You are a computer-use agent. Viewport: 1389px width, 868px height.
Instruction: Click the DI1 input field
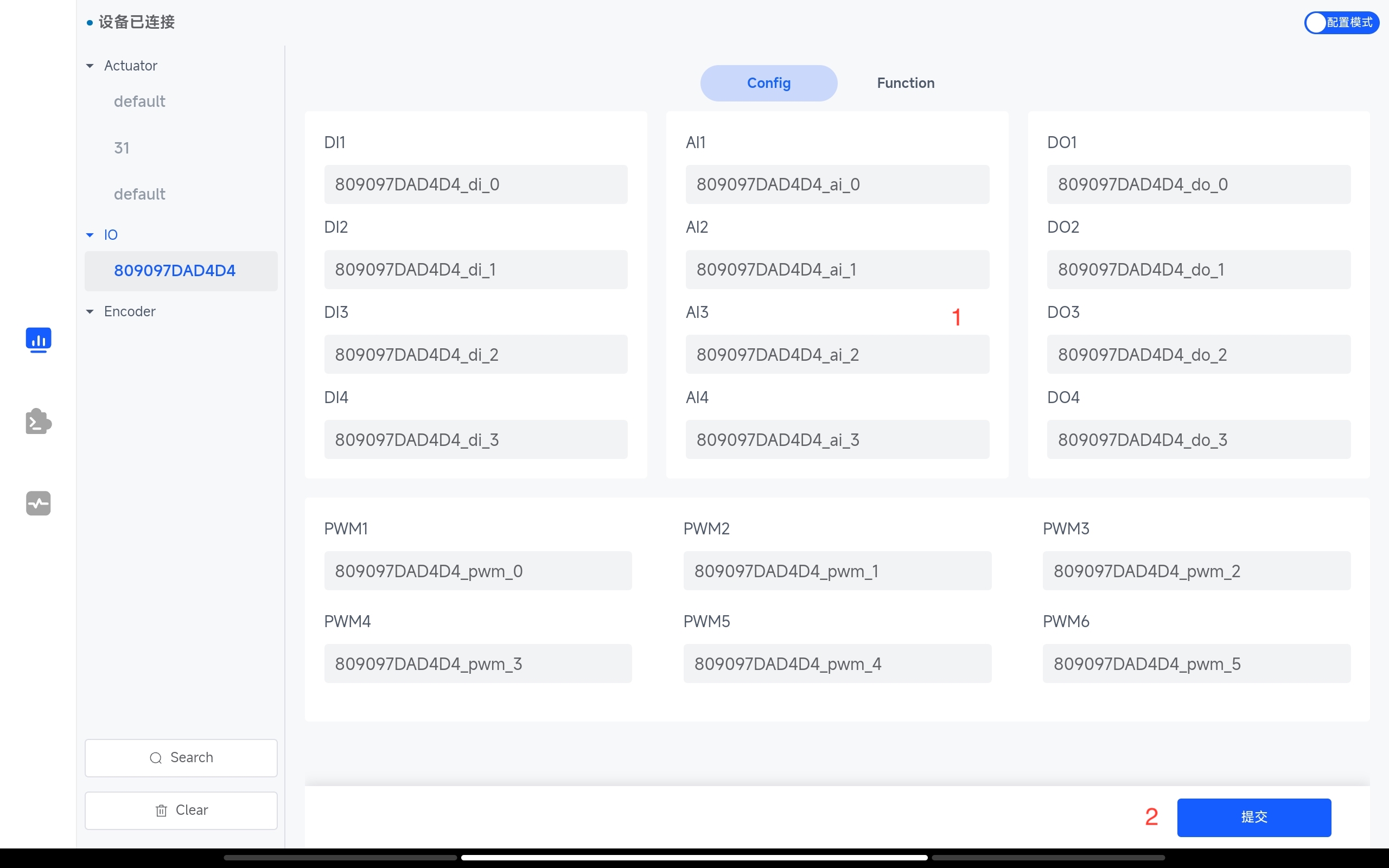pyautogui.click(x=476, y=184)
